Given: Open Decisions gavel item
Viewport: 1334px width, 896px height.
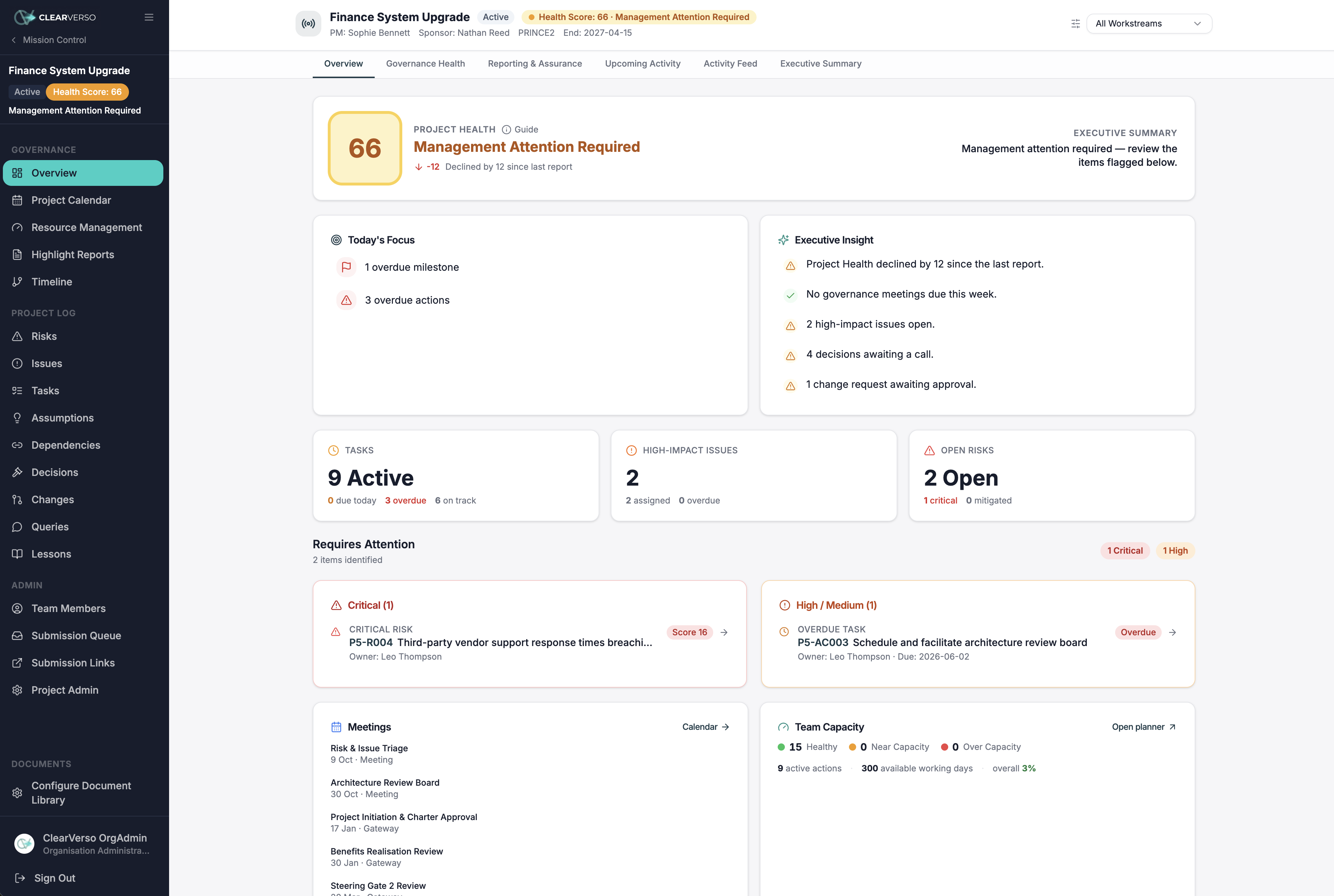Looking at the screenshot, I should (x=83, y=473).
